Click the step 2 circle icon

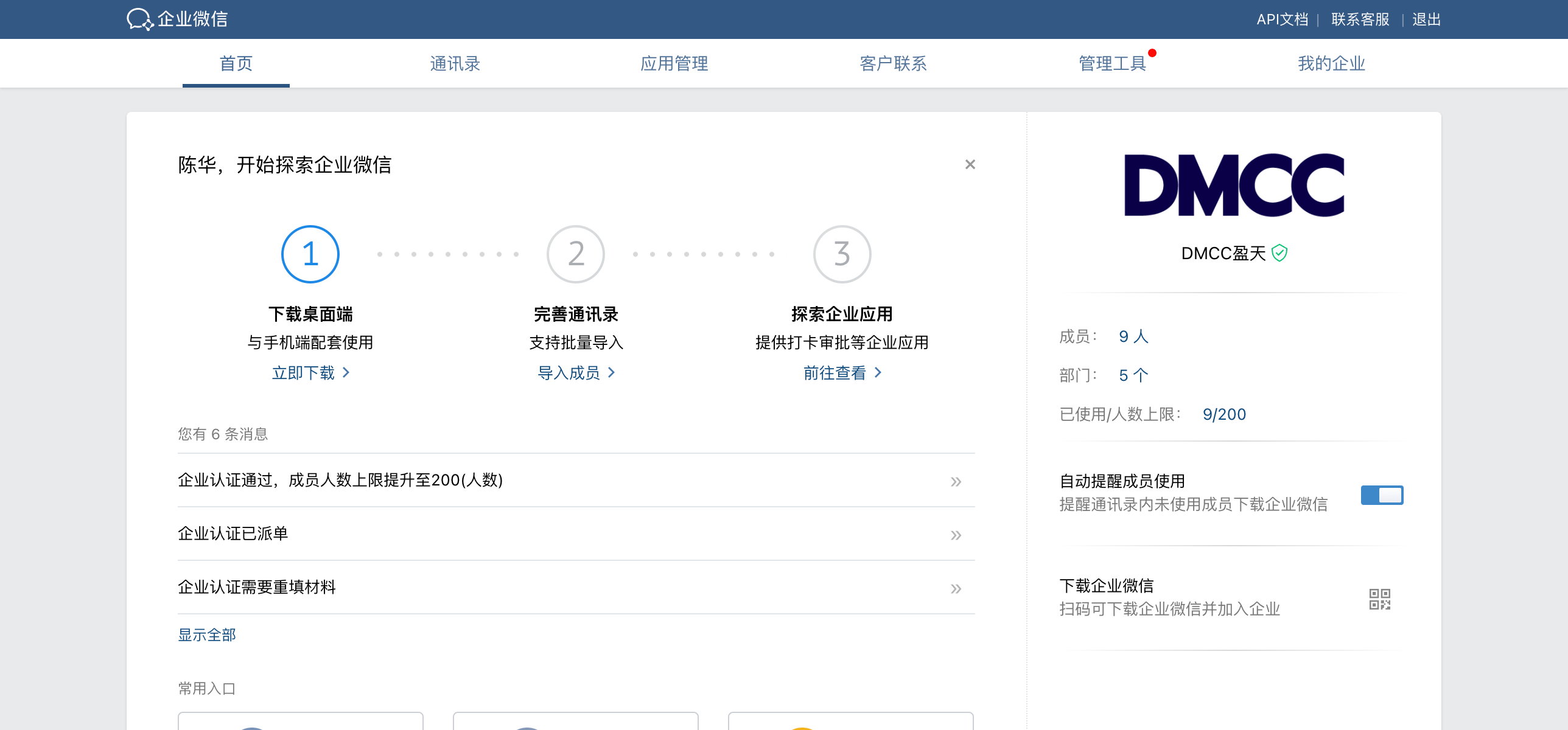(576, 254)
